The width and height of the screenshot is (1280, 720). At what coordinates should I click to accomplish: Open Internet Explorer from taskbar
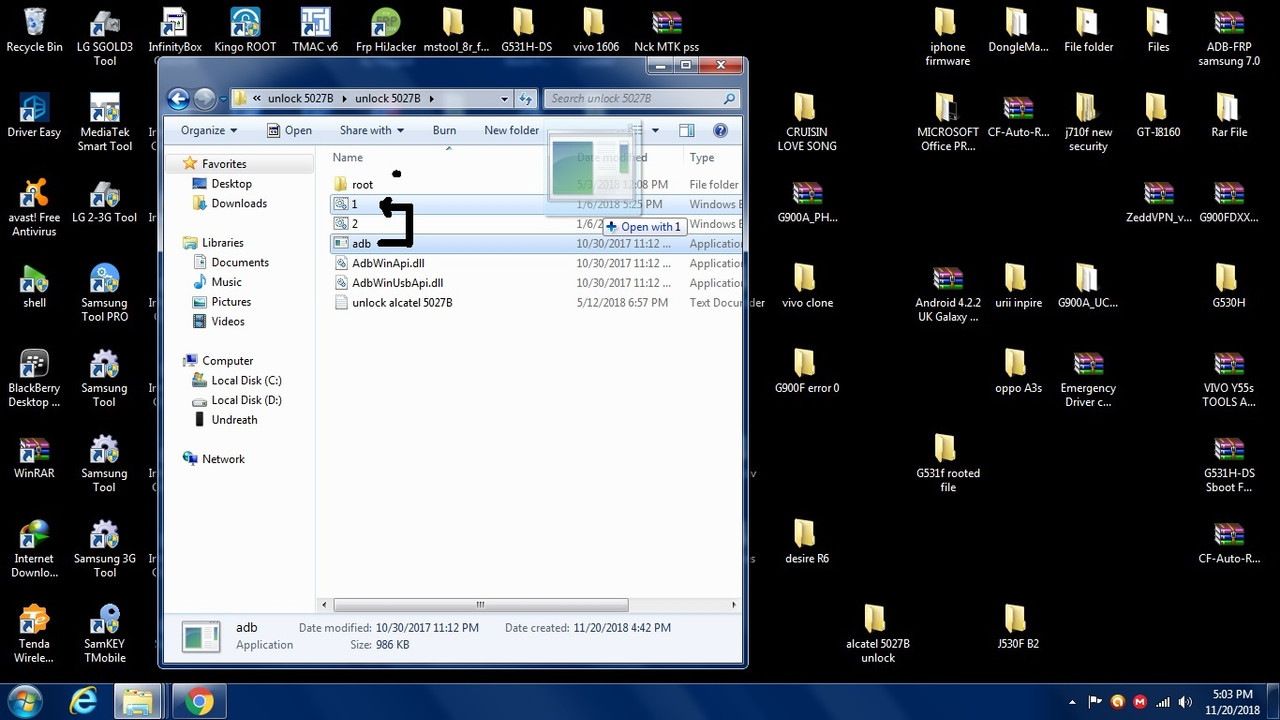coord(84,701)
